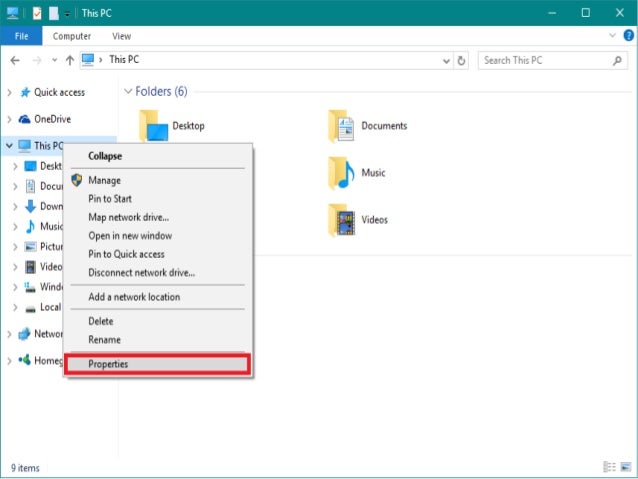
Task: Expand the ribbon with the chevron button
Action: point(612,35)
